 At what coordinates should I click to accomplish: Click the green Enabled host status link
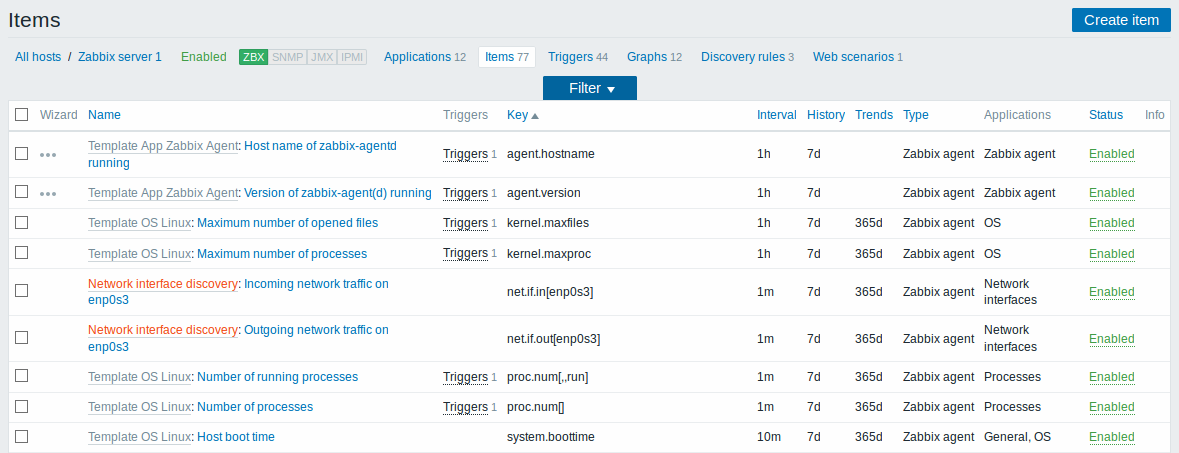point(204,56)
